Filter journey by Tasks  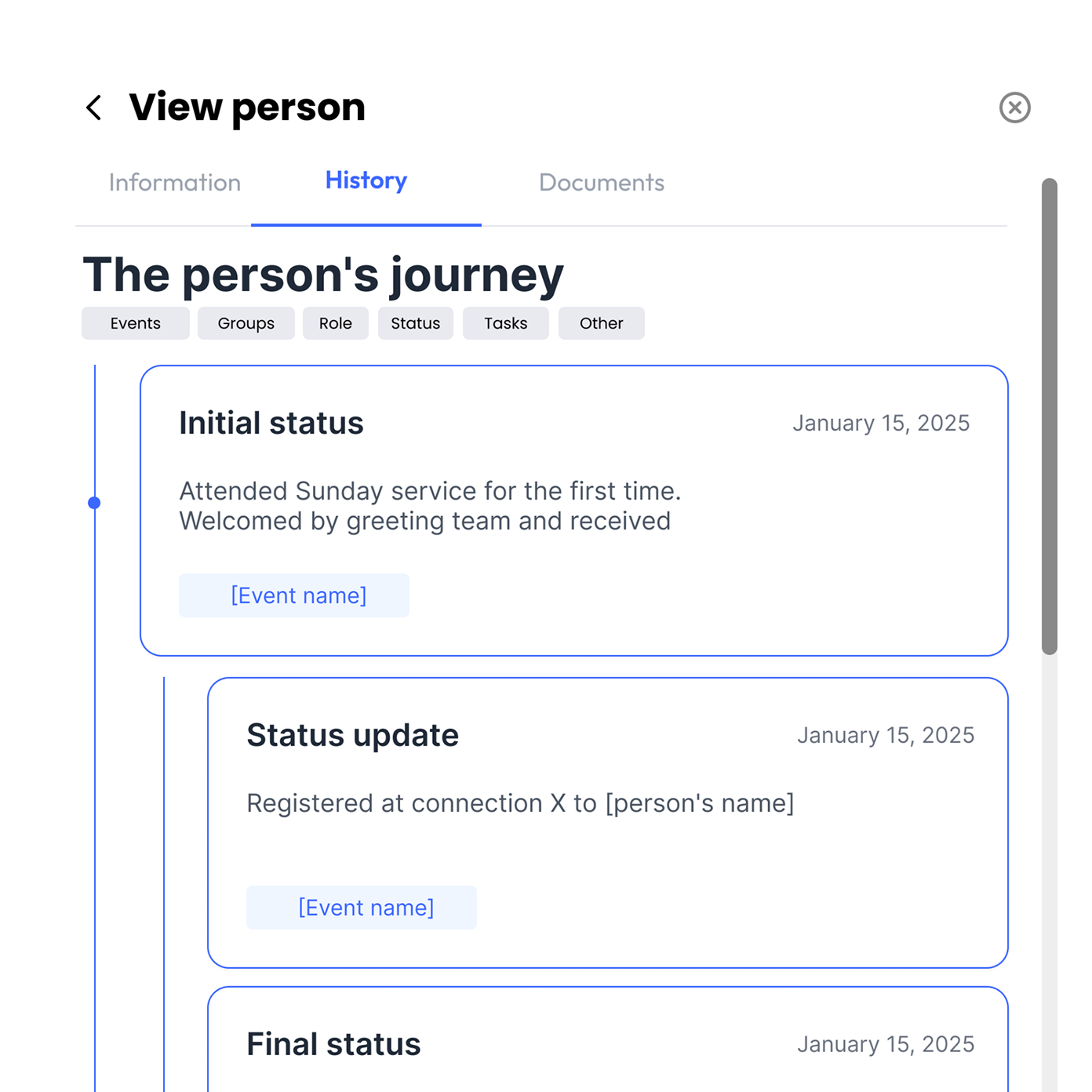pos(505,323)
